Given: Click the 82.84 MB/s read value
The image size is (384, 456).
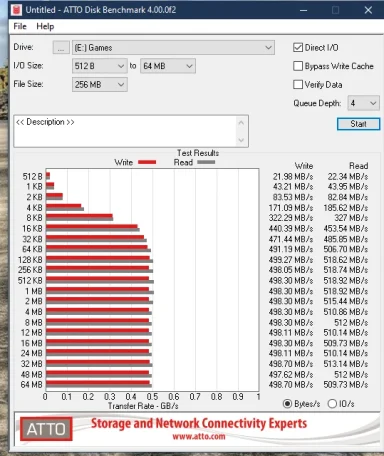Looking at the screenshot, I should click(348, 197).
